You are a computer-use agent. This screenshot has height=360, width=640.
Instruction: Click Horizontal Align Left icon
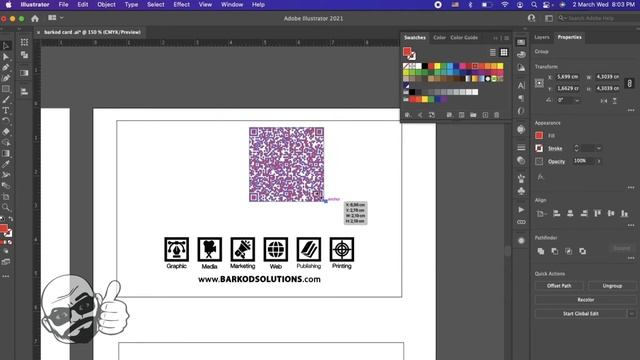tap(556, 213)
